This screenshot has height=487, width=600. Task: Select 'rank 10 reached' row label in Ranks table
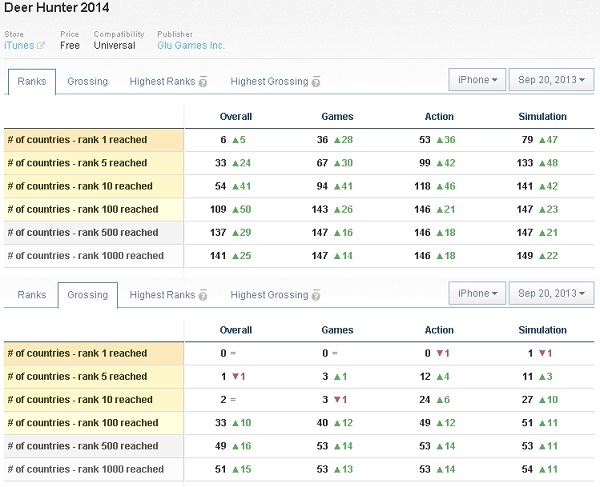click(94, 186)
